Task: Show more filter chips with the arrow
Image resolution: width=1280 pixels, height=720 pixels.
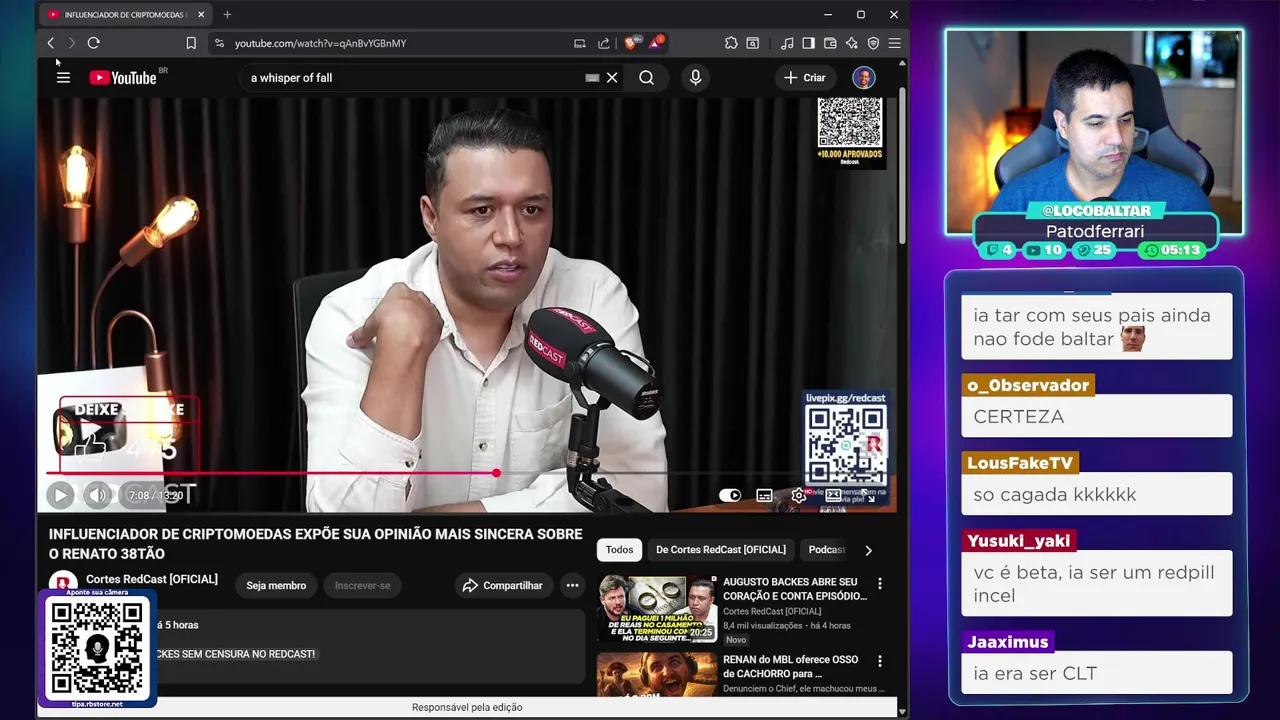Action: pos(868,550)
